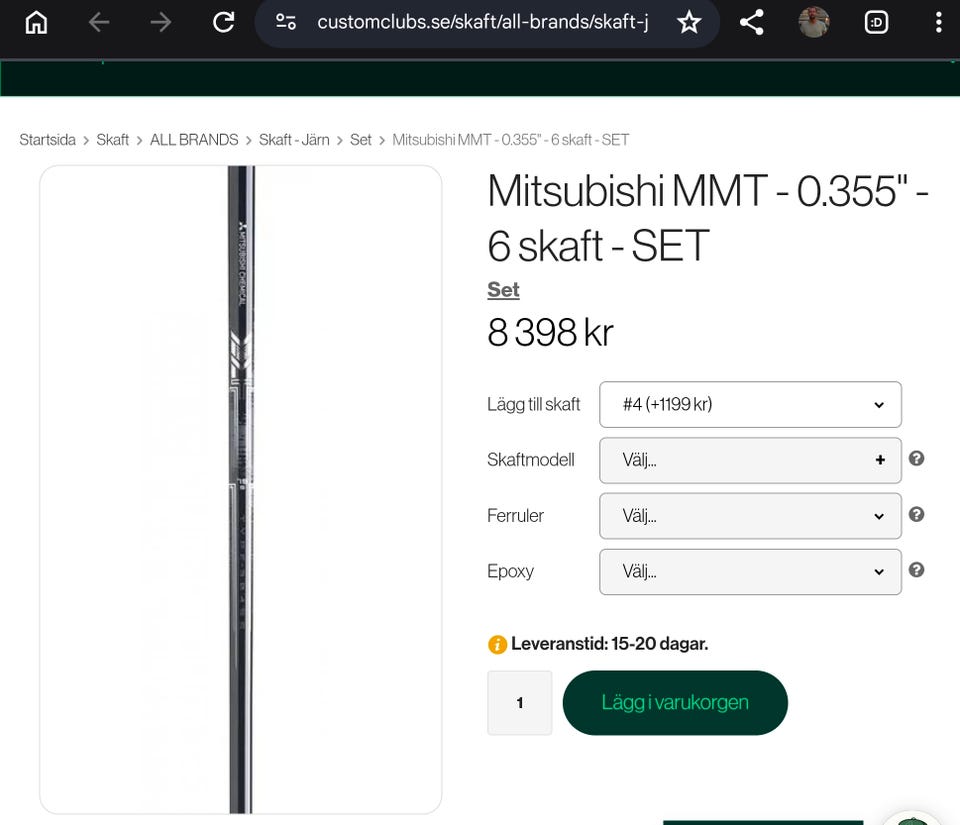960x825 pixels.
Task: Show help for Skaftmodell option
Action: click(917, 458)
